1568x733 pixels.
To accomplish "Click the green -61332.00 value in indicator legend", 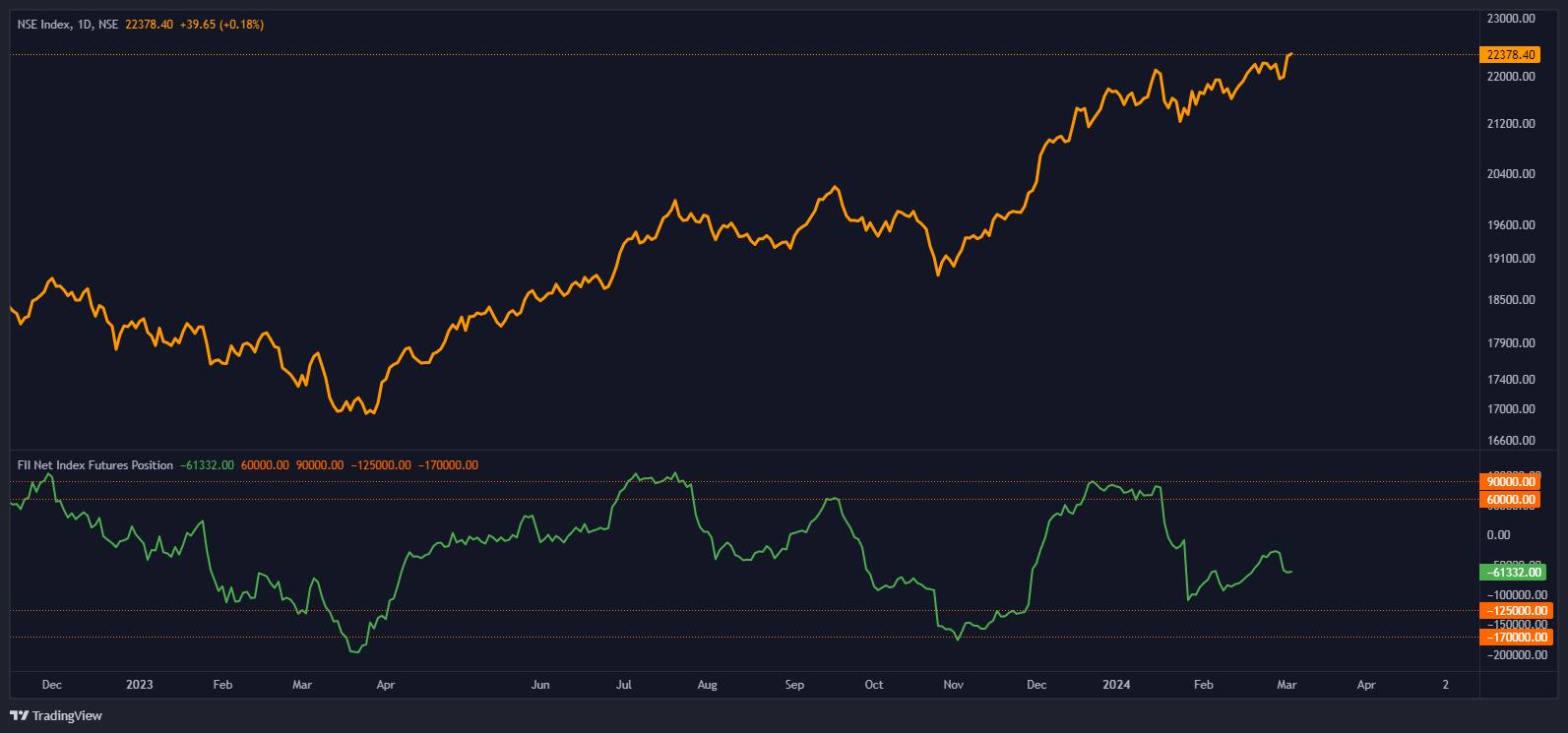I will coord(208,464).
